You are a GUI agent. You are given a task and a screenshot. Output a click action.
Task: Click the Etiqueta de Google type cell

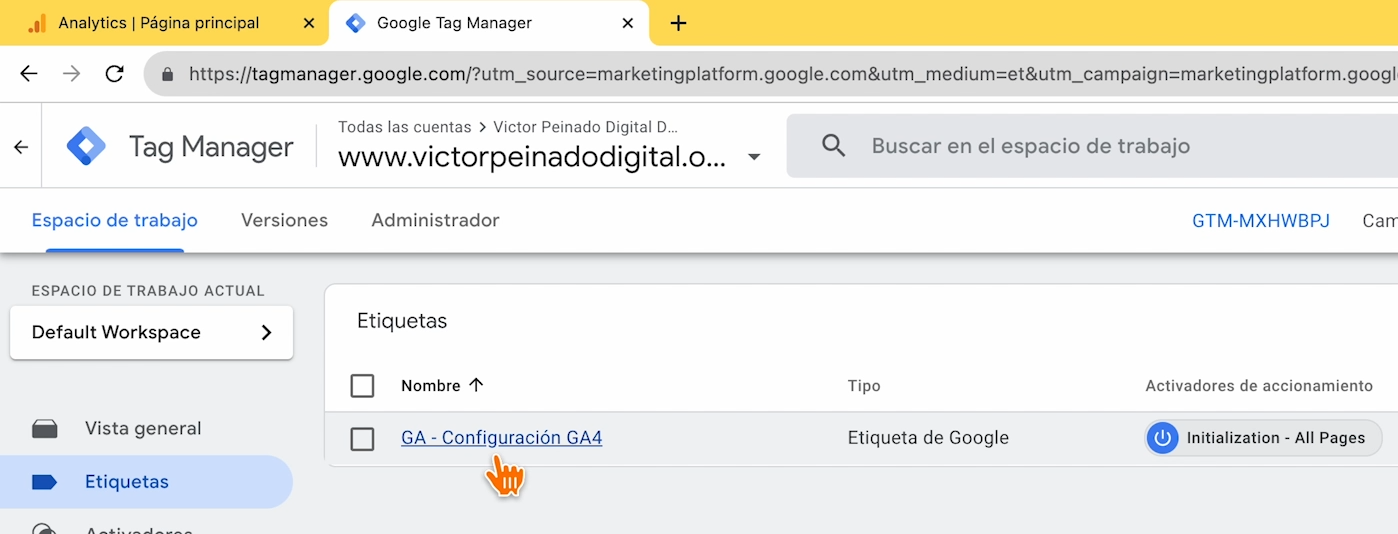tap(928, 438)
